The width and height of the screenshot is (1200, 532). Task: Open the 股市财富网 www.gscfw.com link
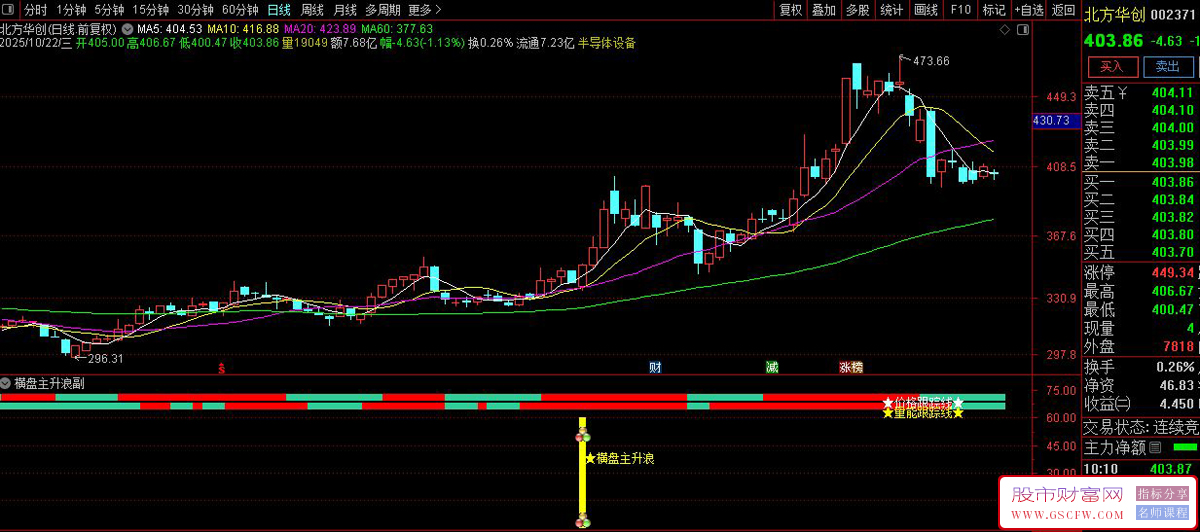(1067, 503)
